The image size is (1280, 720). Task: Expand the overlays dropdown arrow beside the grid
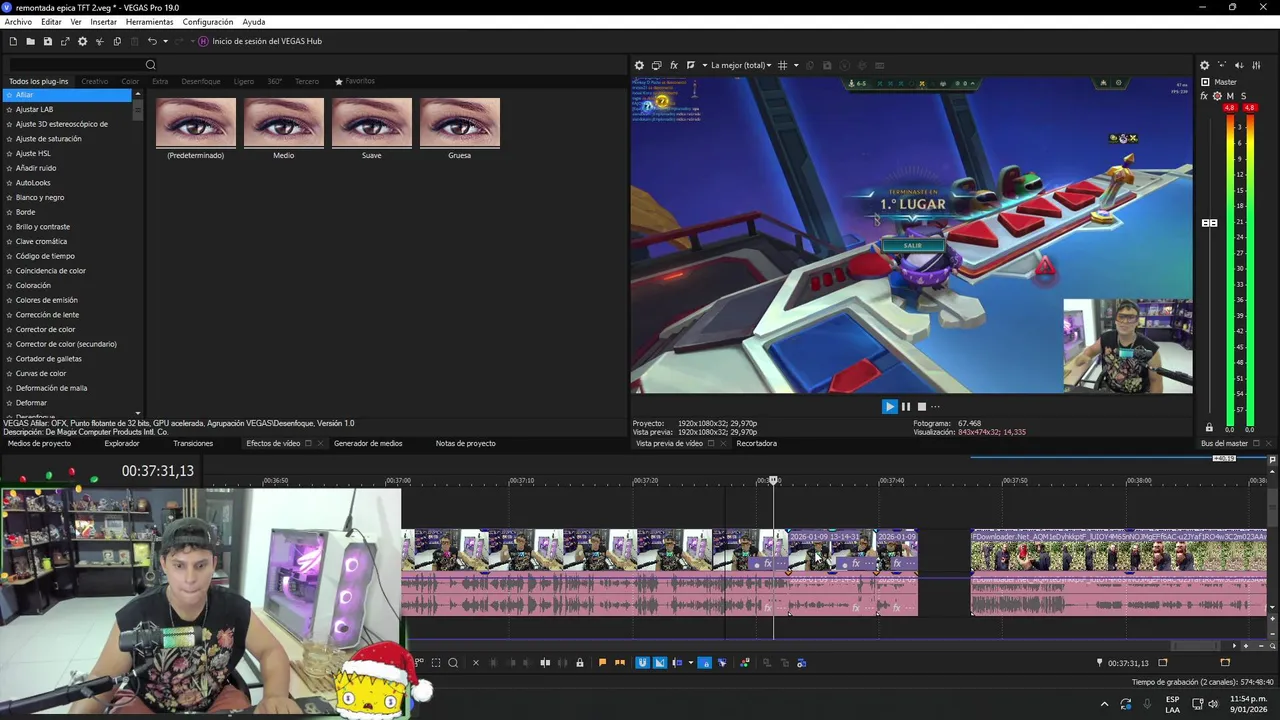(796, 65)
